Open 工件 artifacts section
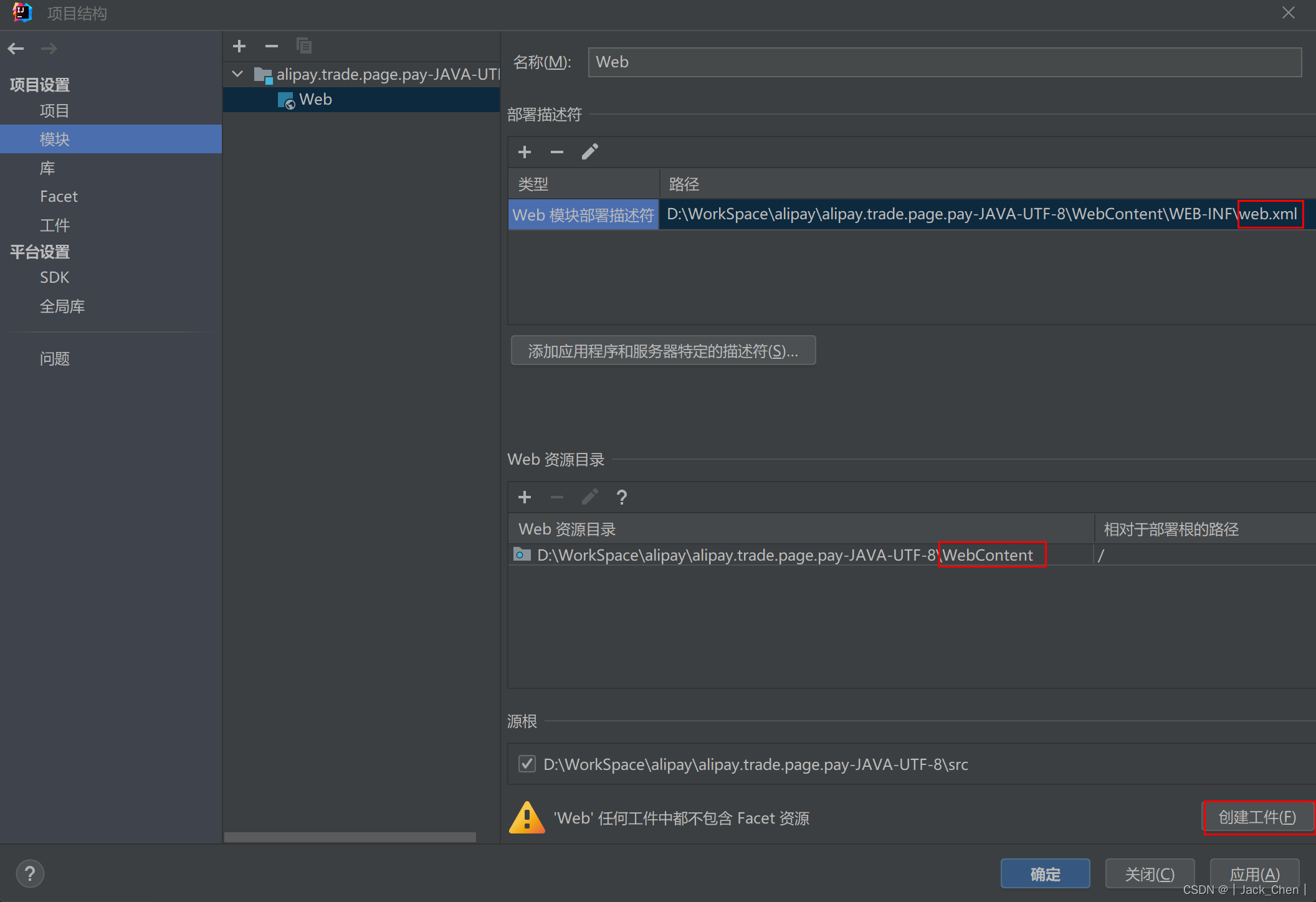Image resolution: width=1316 pixels, height=902 pixels. click(x=55, y=225)
